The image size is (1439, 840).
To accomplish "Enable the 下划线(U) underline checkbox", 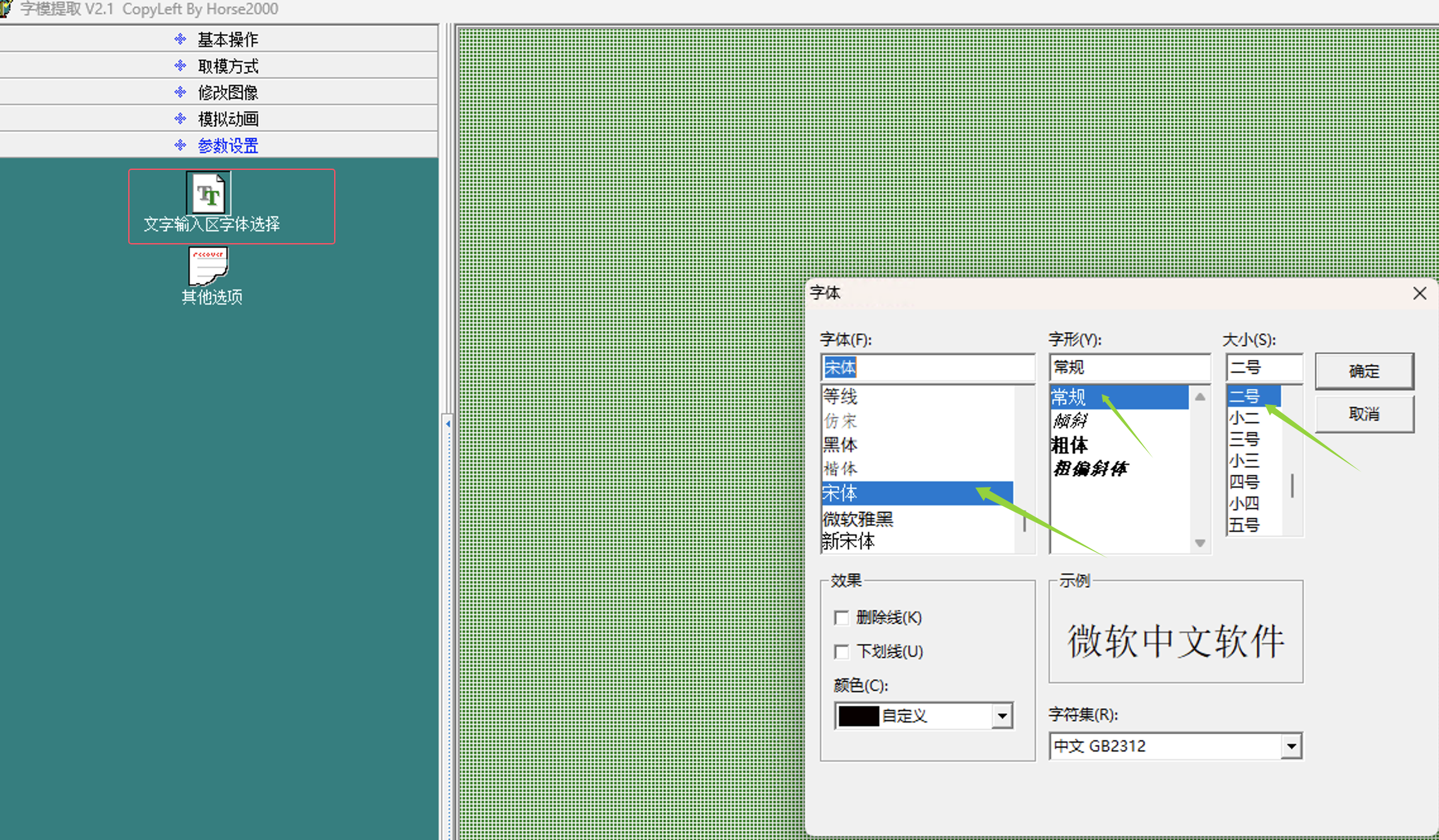I will pos(841,651).
